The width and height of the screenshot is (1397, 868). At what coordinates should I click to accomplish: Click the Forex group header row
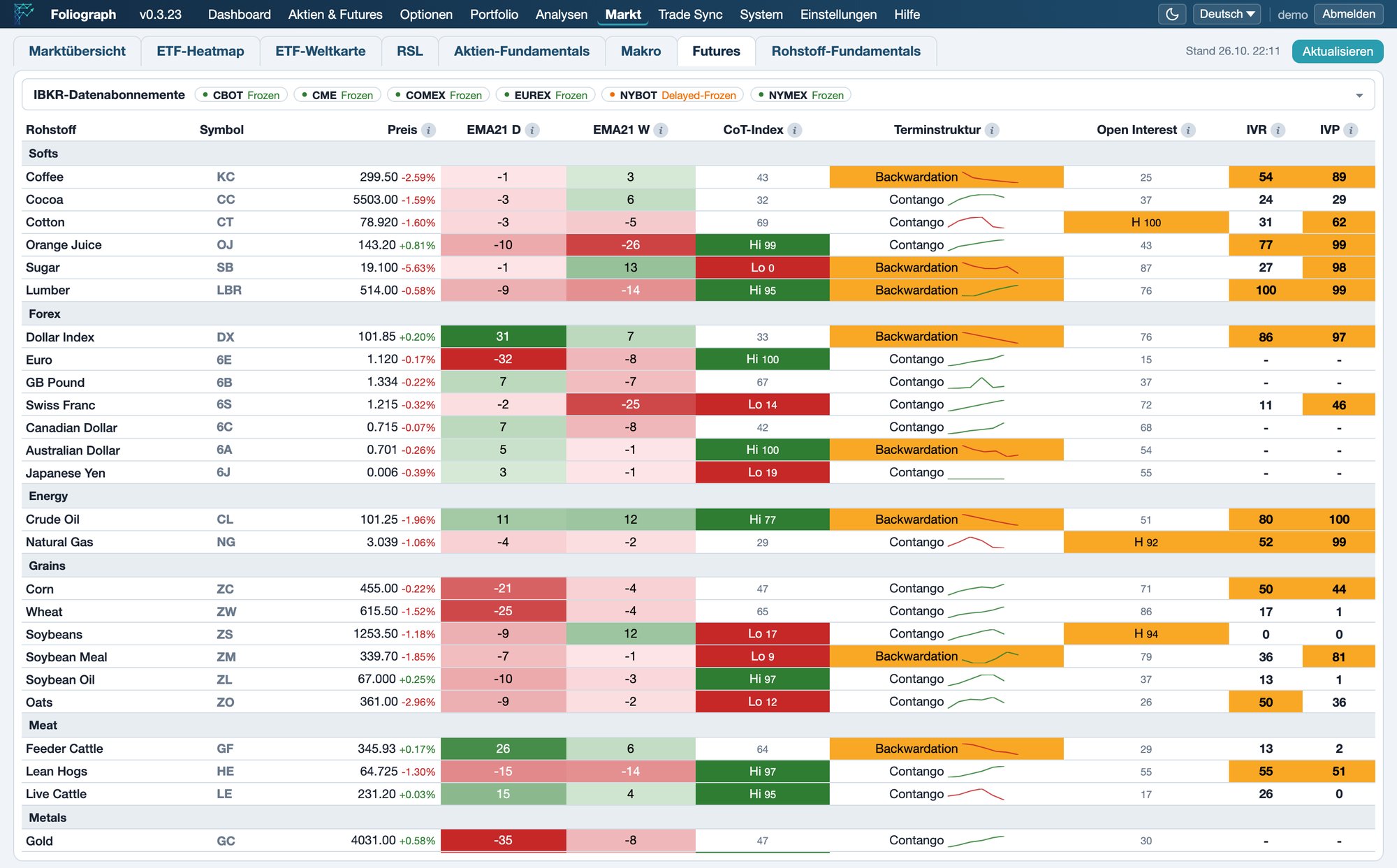[x=698, y=314]
